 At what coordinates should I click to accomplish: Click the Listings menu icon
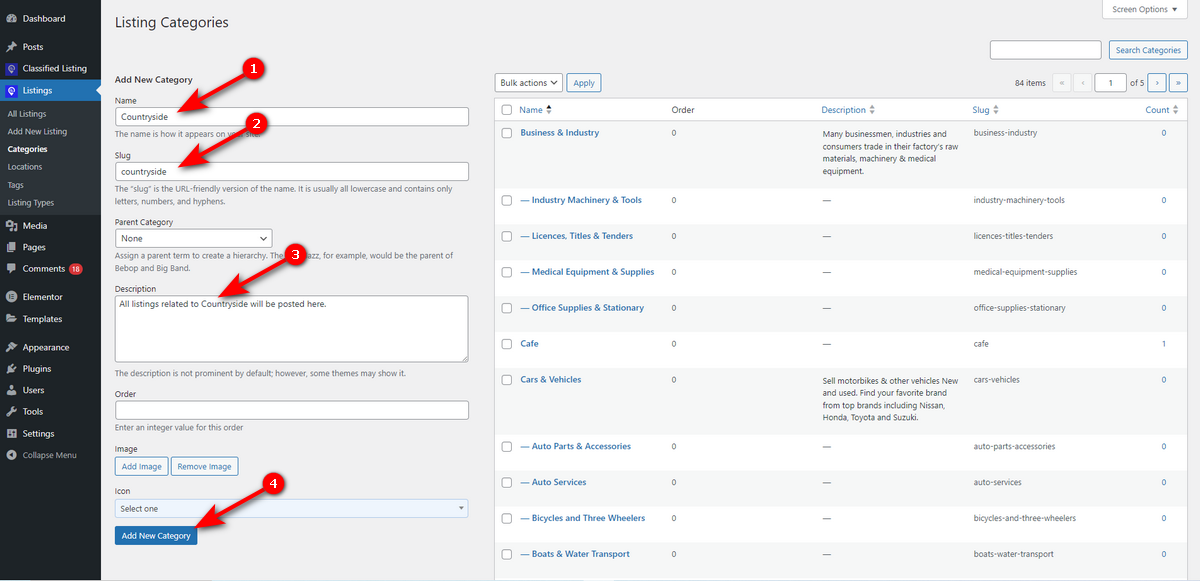pos(11,91)
